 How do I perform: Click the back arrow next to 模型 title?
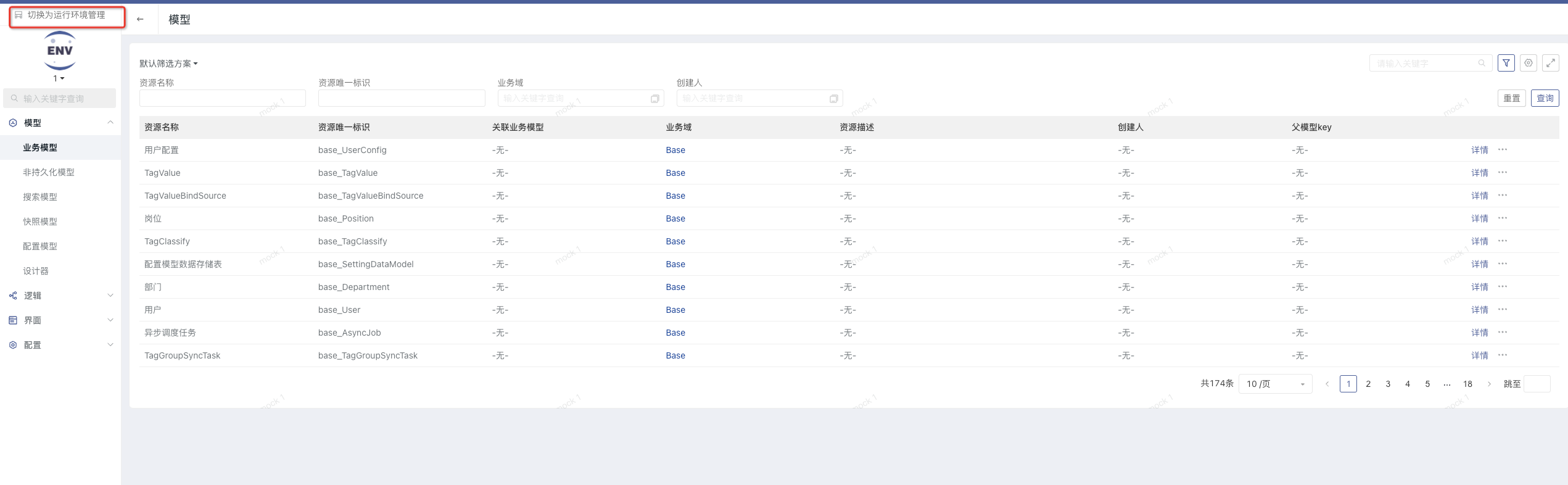[x=140, y=19]
